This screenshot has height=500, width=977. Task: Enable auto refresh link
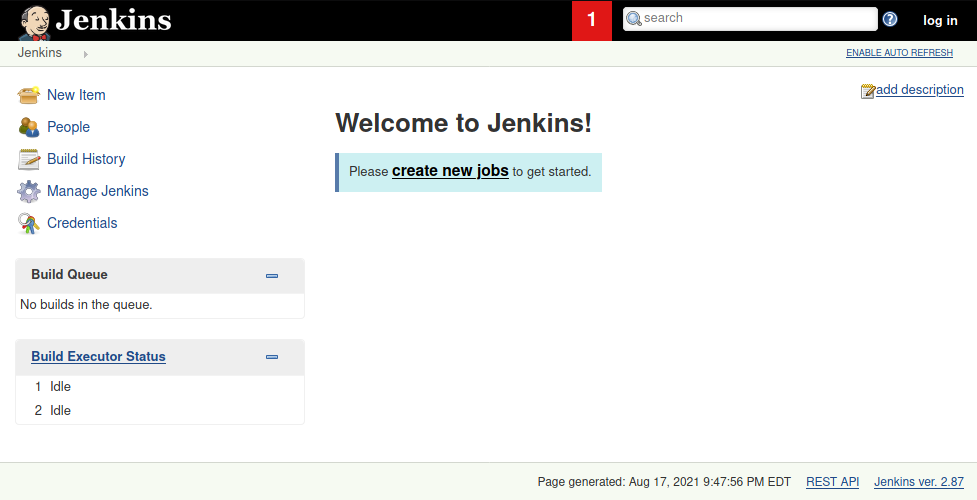click(899, 53)
